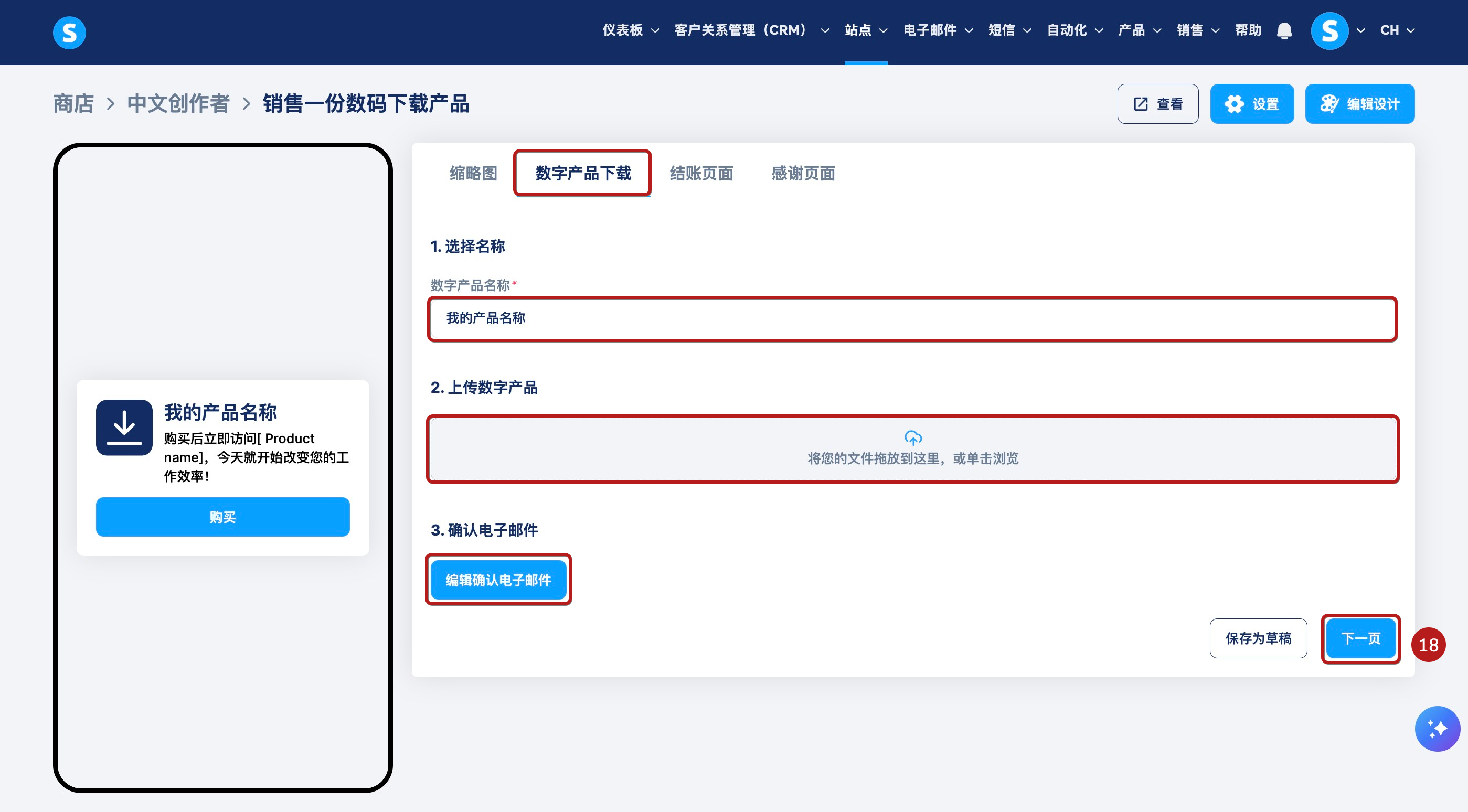Viewport: 1468px width, 812px height.
Task: Expand the 仪表板 dropdown menu
Action: click(x=630, y=30)
